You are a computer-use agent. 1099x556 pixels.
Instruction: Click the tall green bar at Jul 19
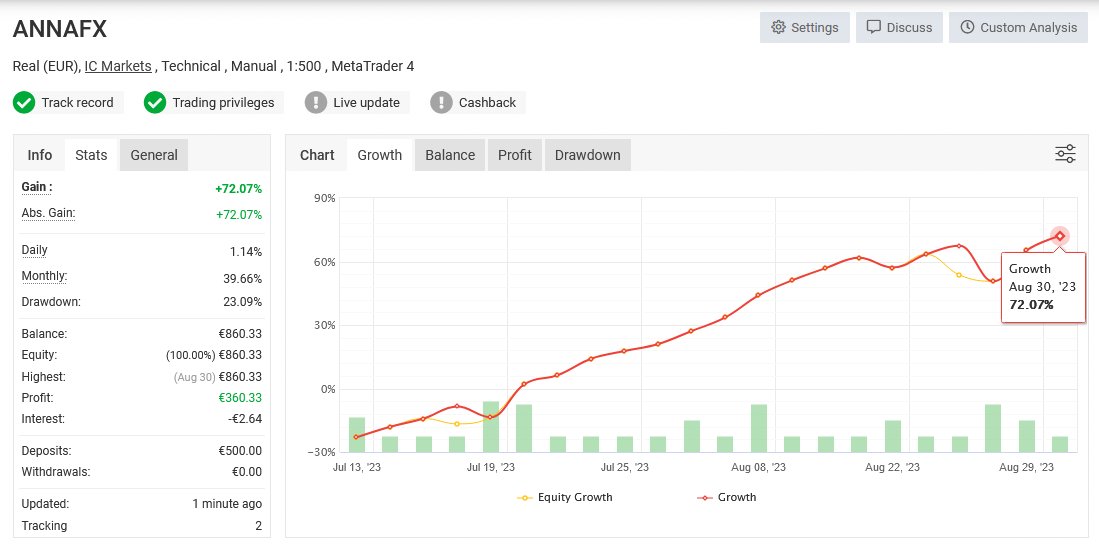[491, 426]
